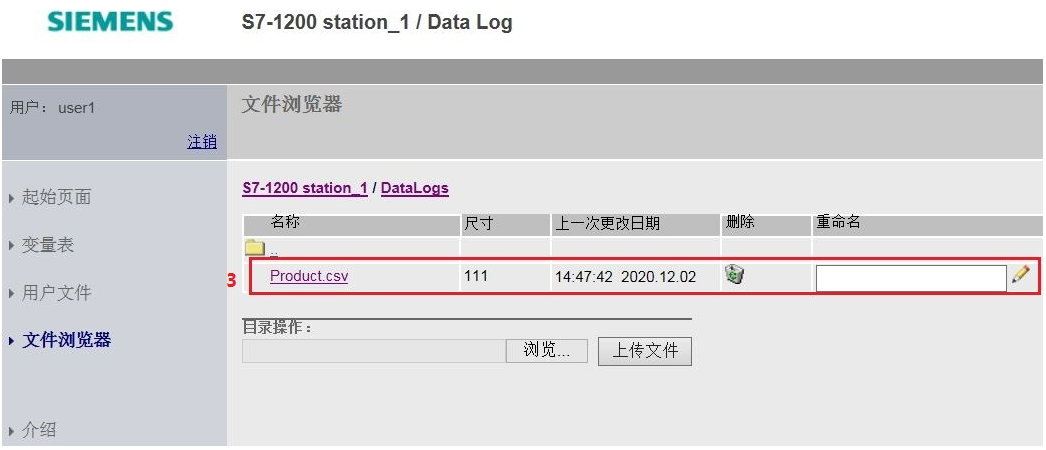Click the S7-1200 station_1 / Data Log title
This screenshot has width=1046, height=450.
tap(377, 22)
